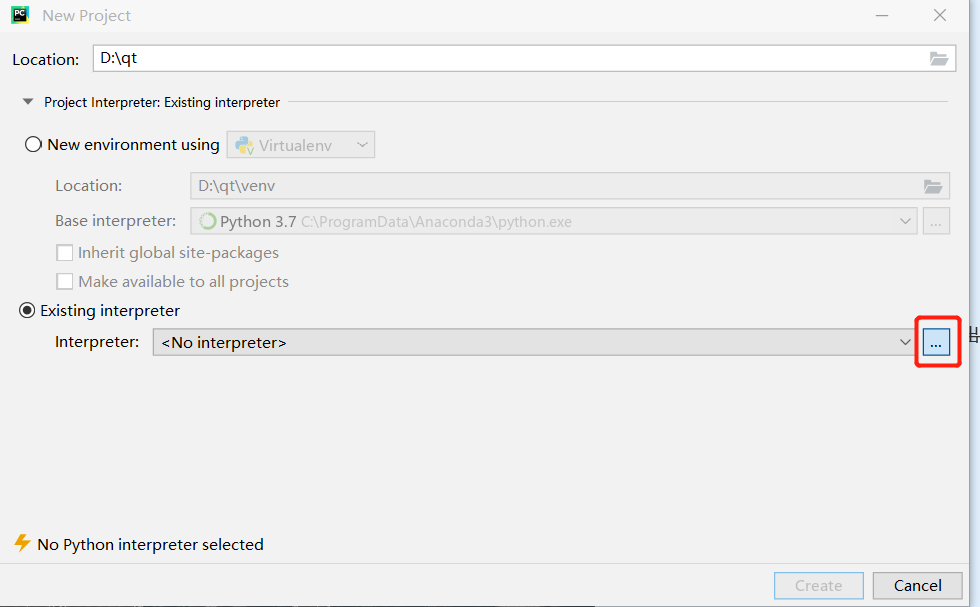Browse folder for project Location field
Viewport: 980px width, 607px height.
point(938,59)
